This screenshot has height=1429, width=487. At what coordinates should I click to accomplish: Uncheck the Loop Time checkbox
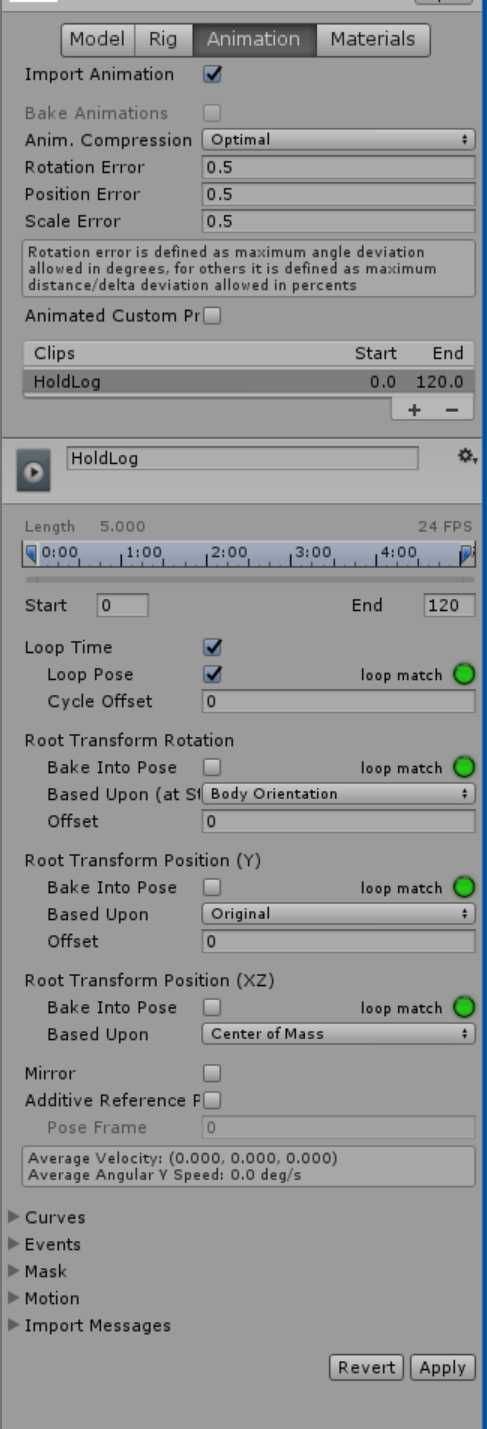pos(212,647)
